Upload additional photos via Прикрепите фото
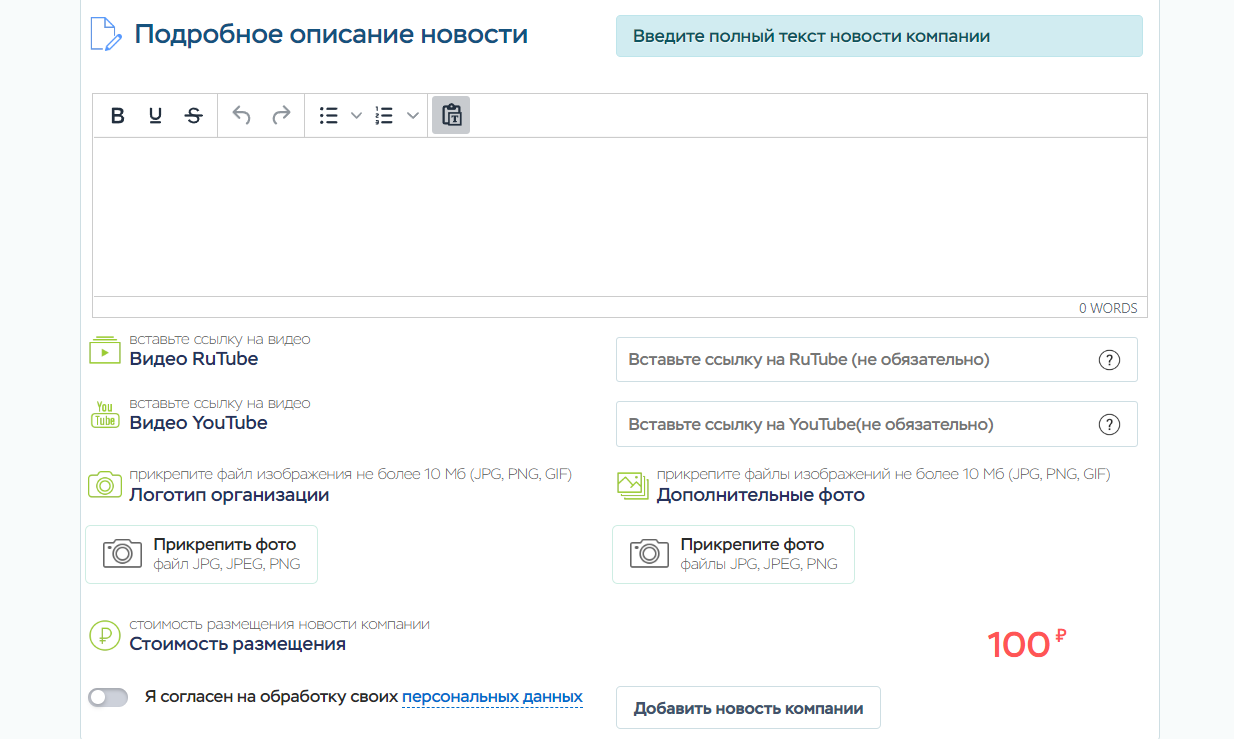 click(733, 554)
